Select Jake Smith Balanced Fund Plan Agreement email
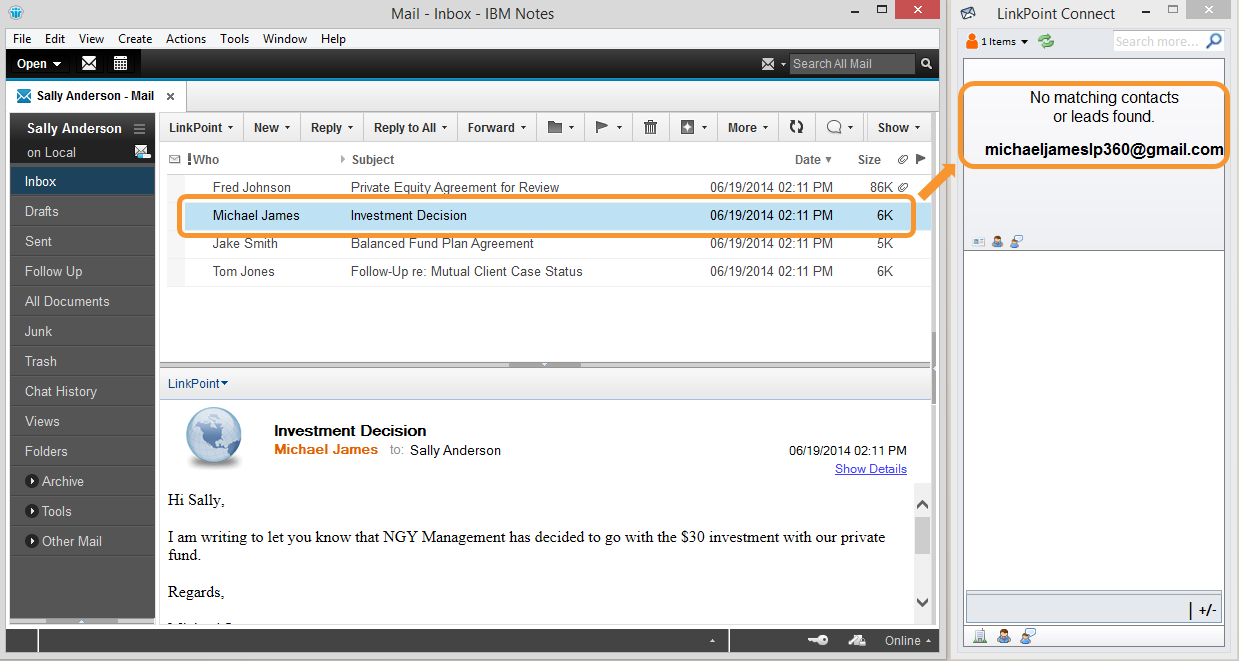 (x=548, y=243)
